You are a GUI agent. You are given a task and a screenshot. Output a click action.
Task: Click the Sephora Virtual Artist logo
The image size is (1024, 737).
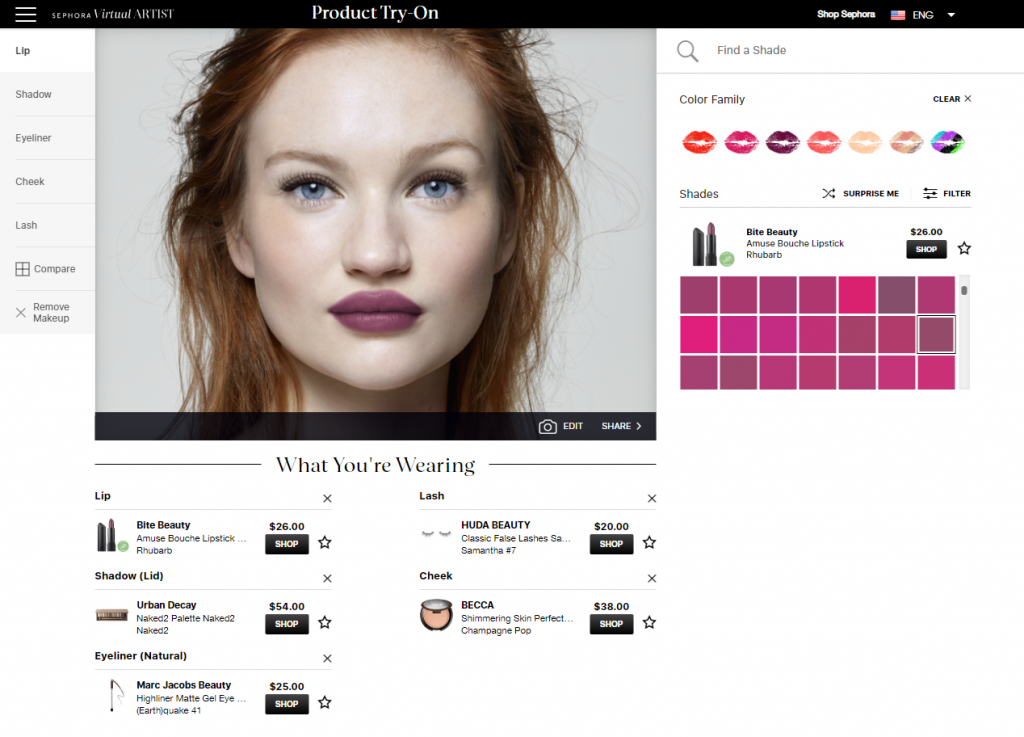(x=113, y=14)
